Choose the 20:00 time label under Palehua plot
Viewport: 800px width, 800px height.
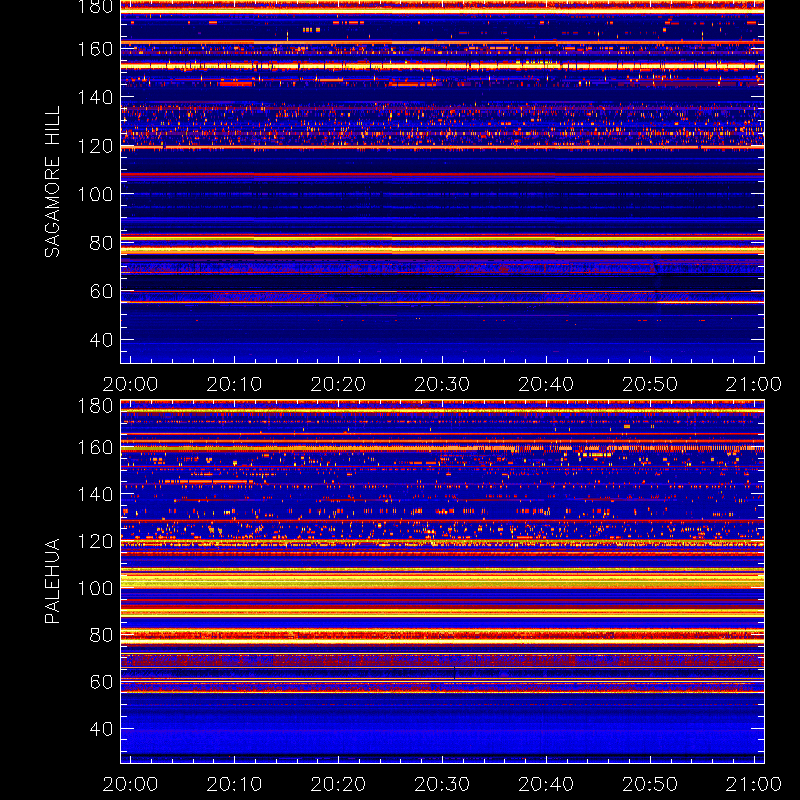click(130, 784)
